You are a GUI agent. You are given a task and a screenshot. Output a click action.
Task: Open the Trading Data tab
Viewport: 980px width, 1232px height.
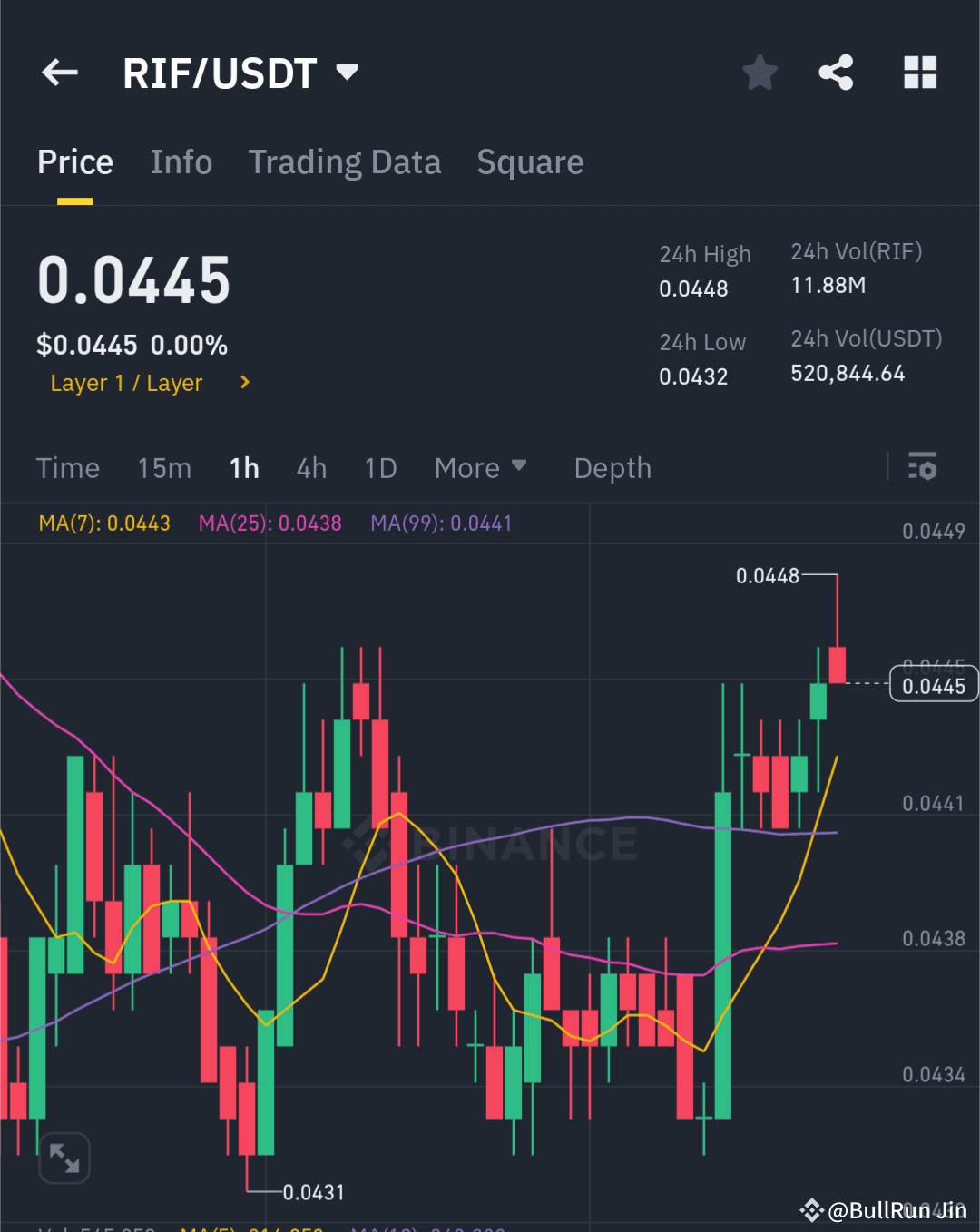(x=345, y=162)
